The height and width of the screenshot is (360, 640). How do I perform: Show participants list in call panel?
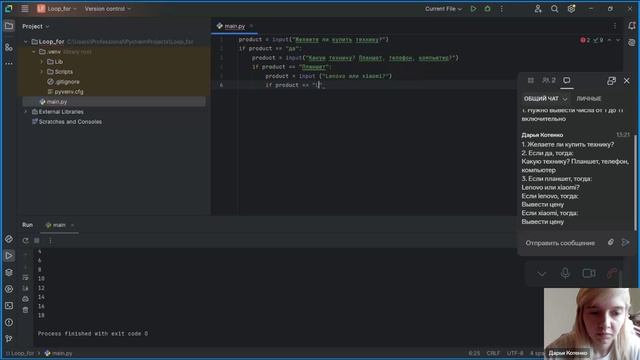pos(549,80)
